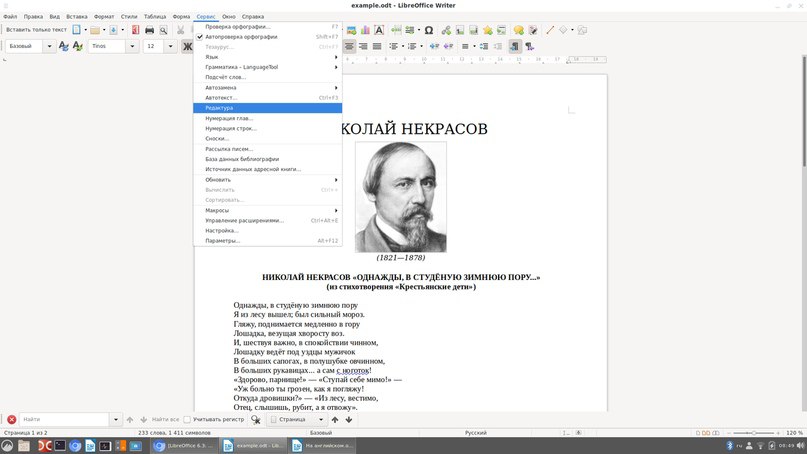Click Вставить только текст button

pos(36,30)
